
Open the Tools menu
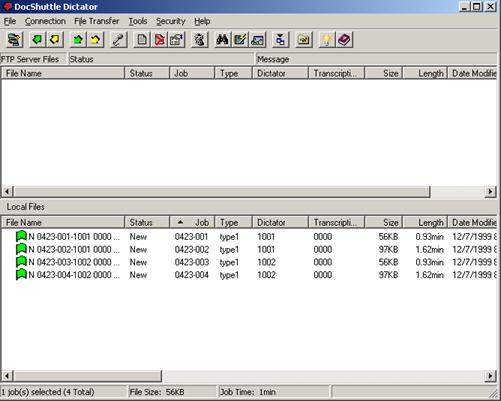[138, 21]
